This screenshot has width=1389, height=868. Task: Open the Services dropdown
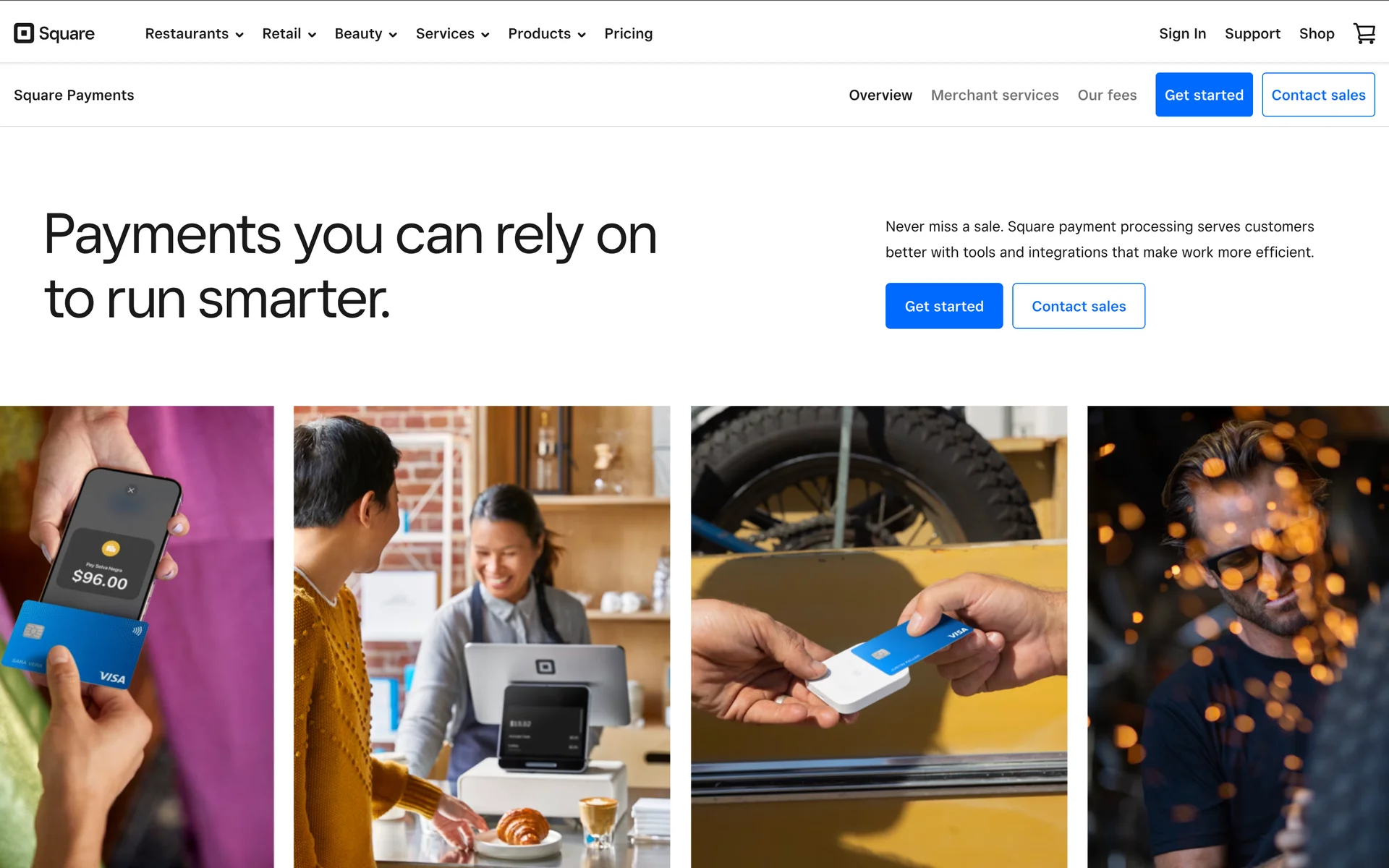(452, 33)
